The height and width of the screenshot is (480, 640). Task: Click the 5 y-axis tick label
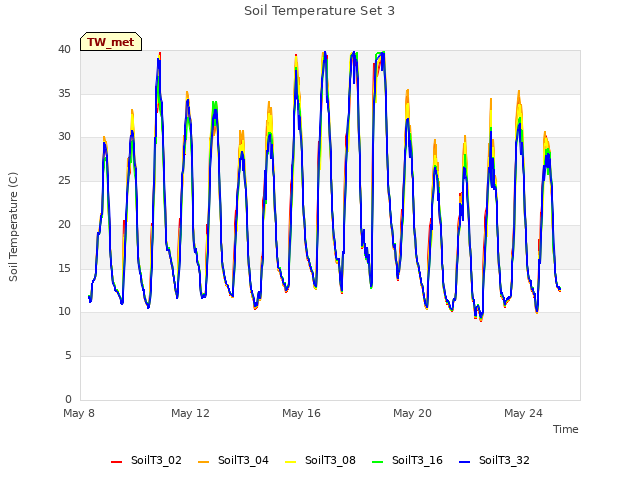(68, 356)
